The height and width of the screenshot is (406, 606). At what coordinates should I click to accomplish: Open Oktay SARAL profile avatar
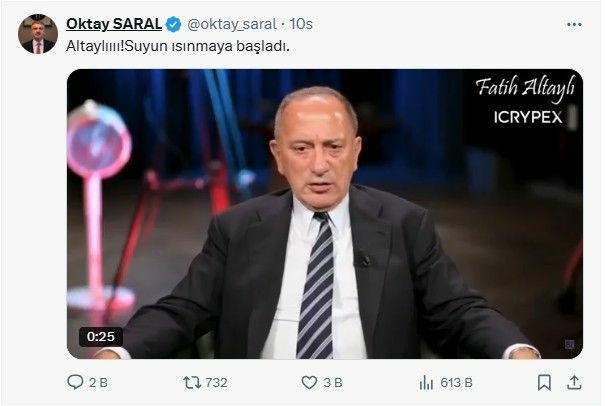coord(38,34)
